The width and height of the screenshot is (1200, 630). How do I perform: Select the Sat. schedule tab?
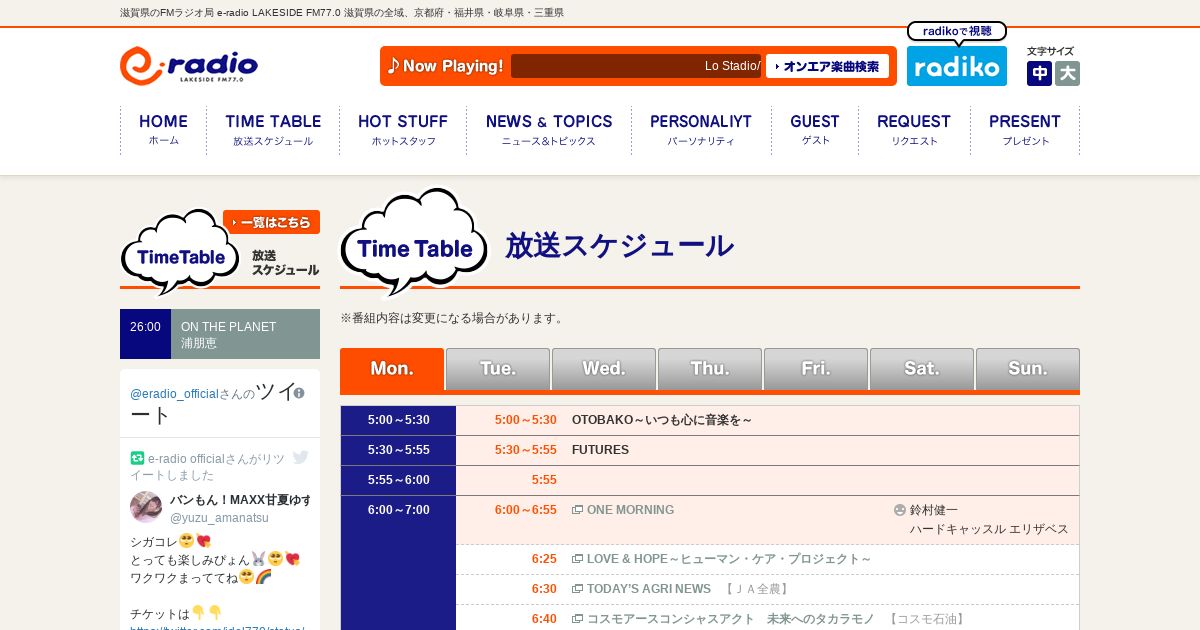(x=922, y=369)
